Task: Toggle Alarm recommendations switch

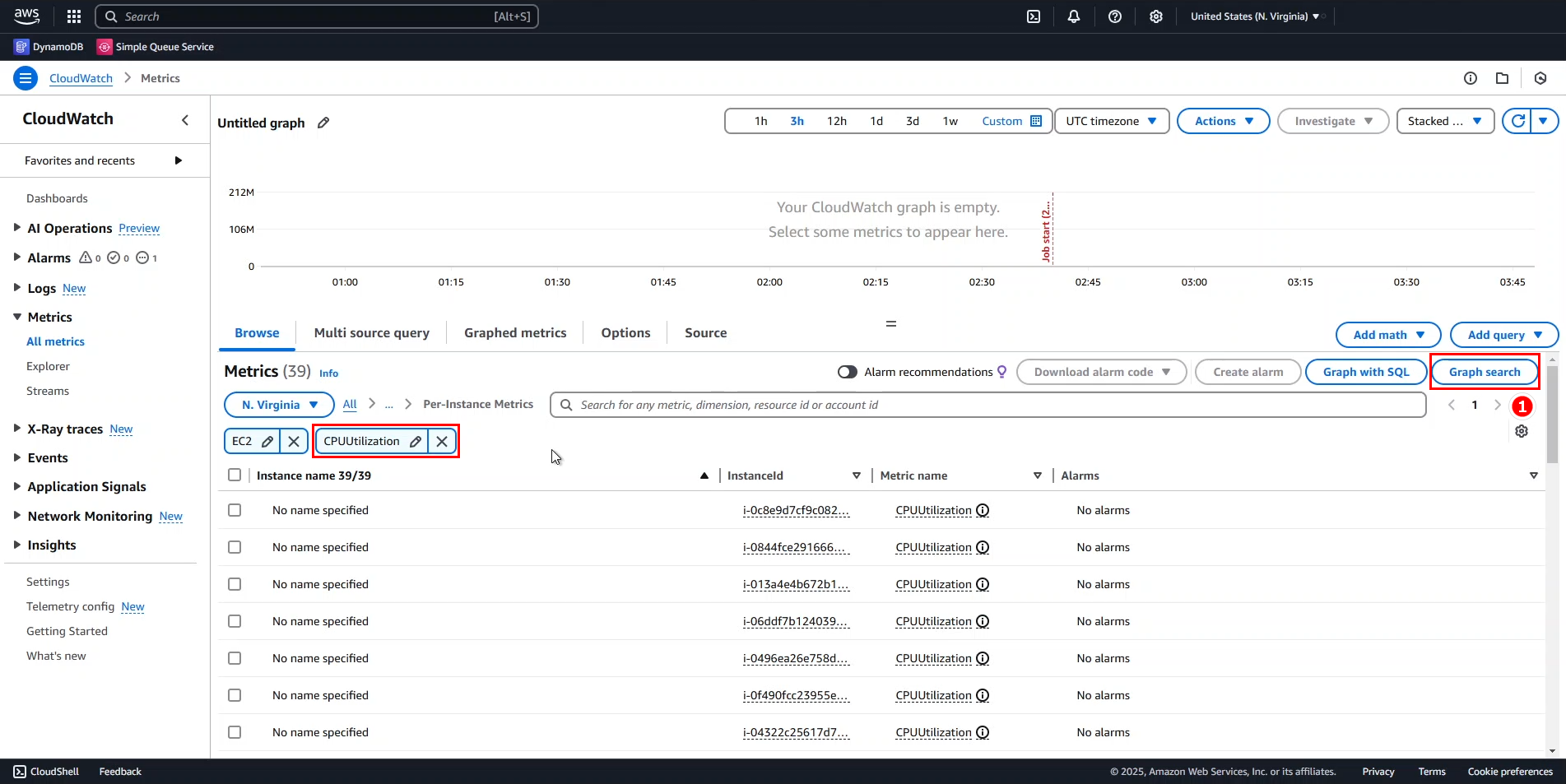Action: [x=847, y=372]
